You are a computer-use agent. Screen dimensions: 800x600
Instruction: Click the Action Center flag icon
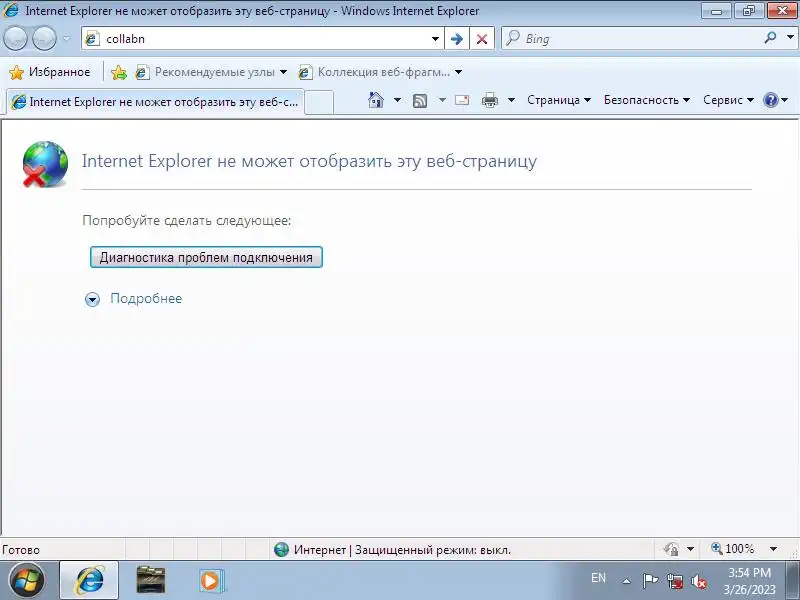coord(651,581)
